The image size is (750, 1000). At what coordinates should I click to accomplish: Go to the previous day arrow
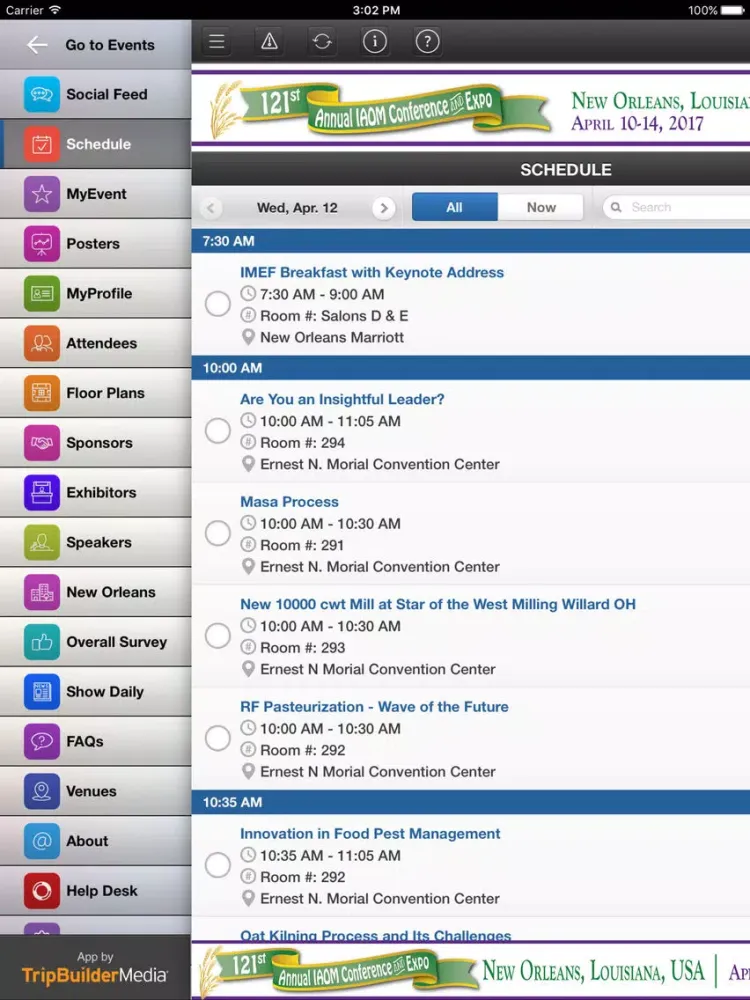tap(210, 208)
